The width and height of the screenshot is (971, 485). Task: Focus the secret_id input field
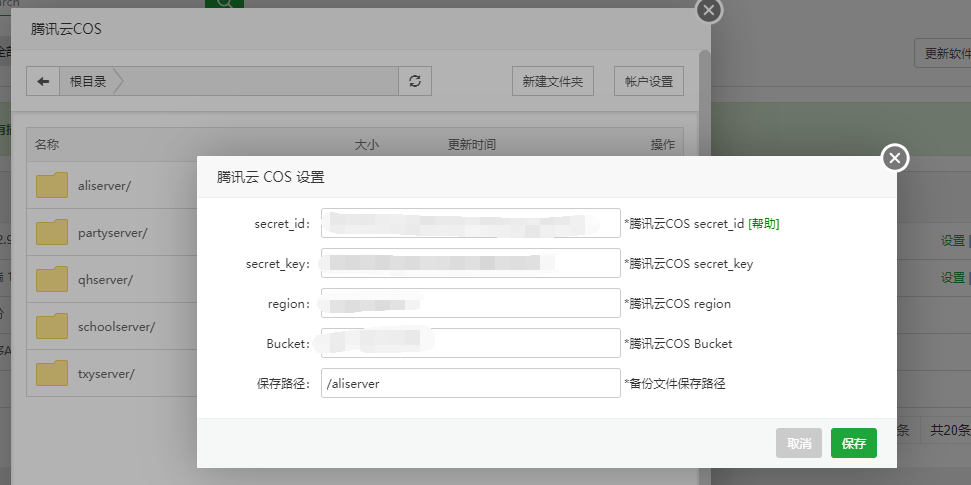pos(471,223)
